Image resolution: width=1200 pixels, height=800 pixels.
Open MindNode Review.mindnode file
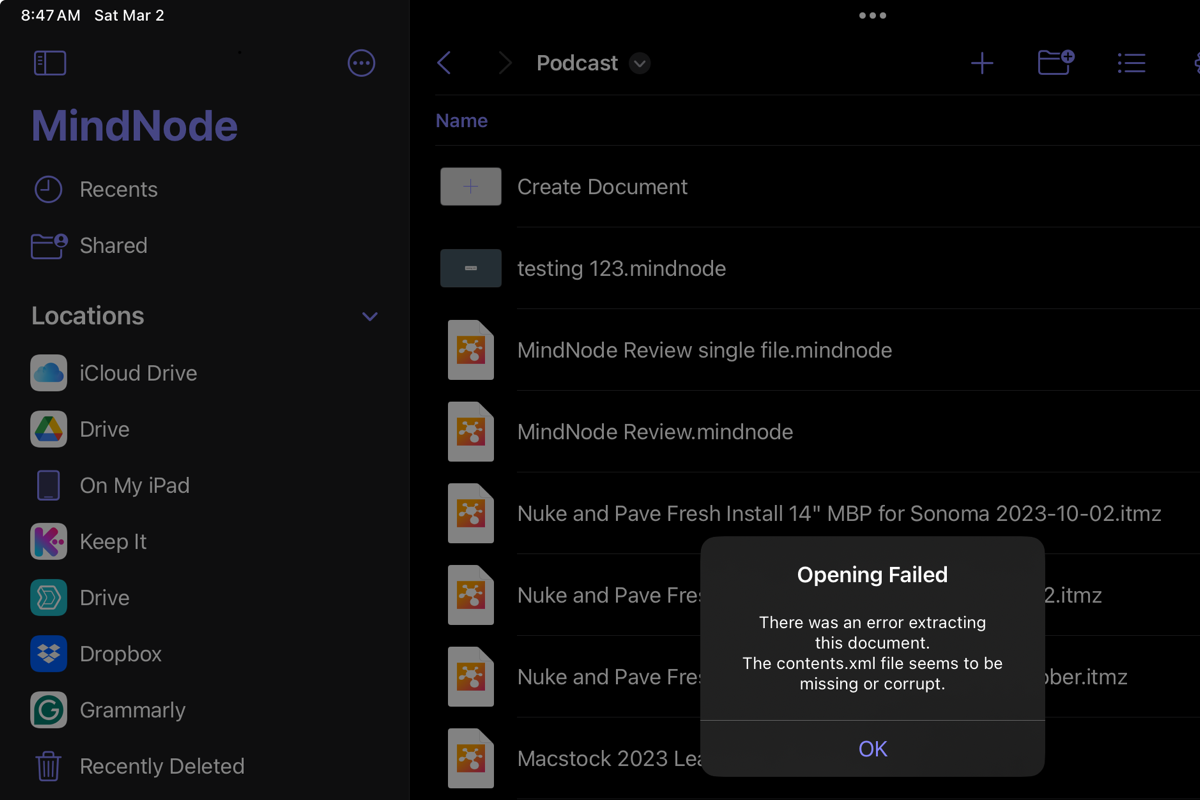[654, 432]
